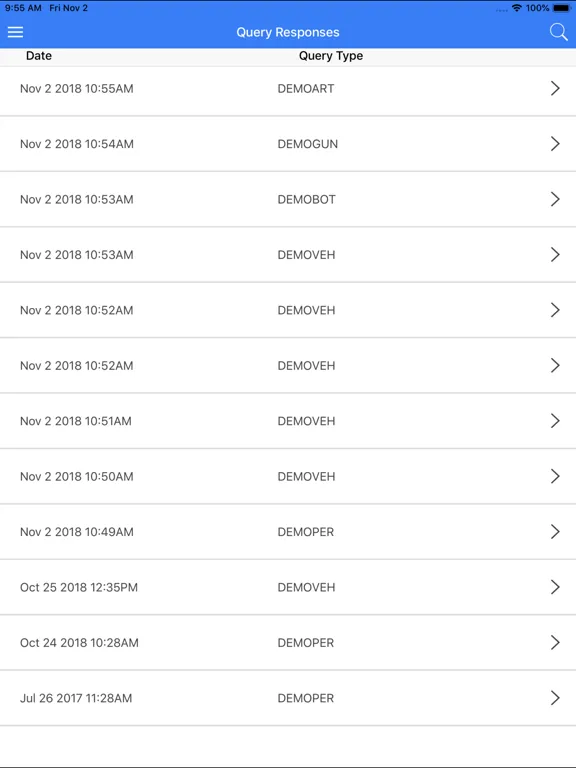Open the DEMOBOT response chevron
Screen dimensions: 576x768
tap(555, 199)
